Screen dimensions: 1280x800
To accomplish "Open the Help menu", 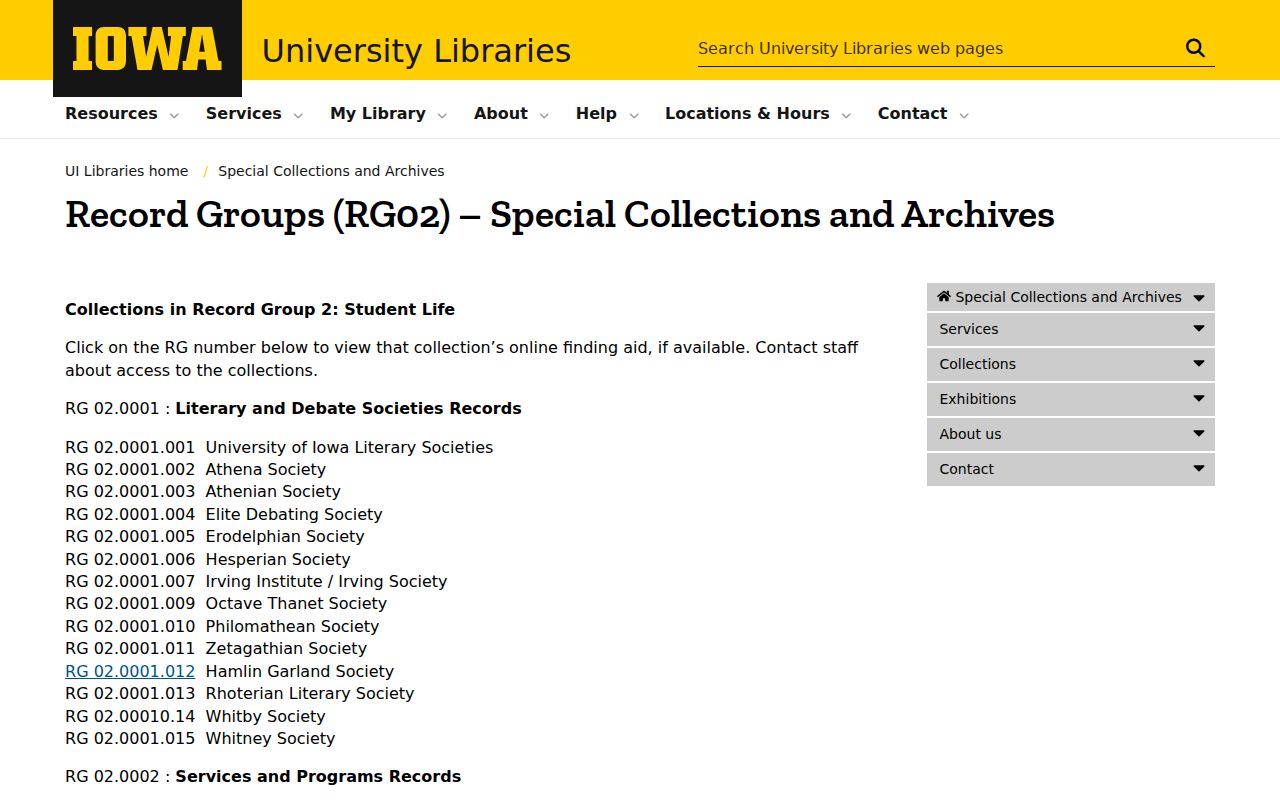I will (596, 113).
